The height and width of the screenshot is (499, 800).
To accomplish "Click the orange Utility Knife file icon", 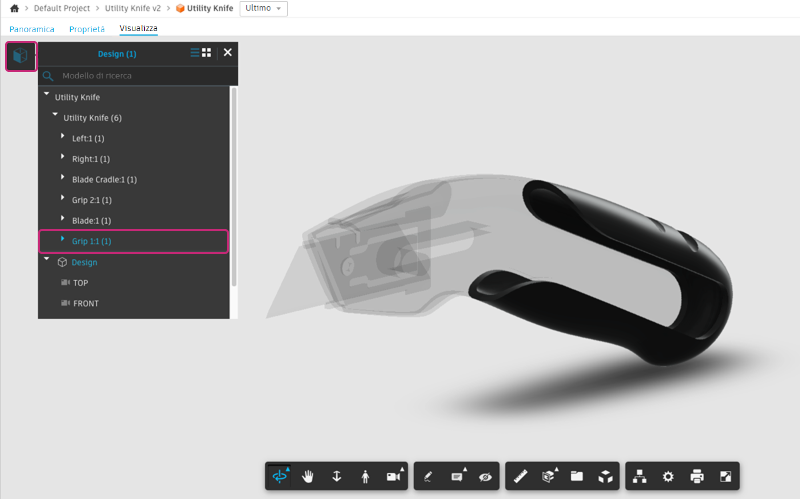I will 180,9.
